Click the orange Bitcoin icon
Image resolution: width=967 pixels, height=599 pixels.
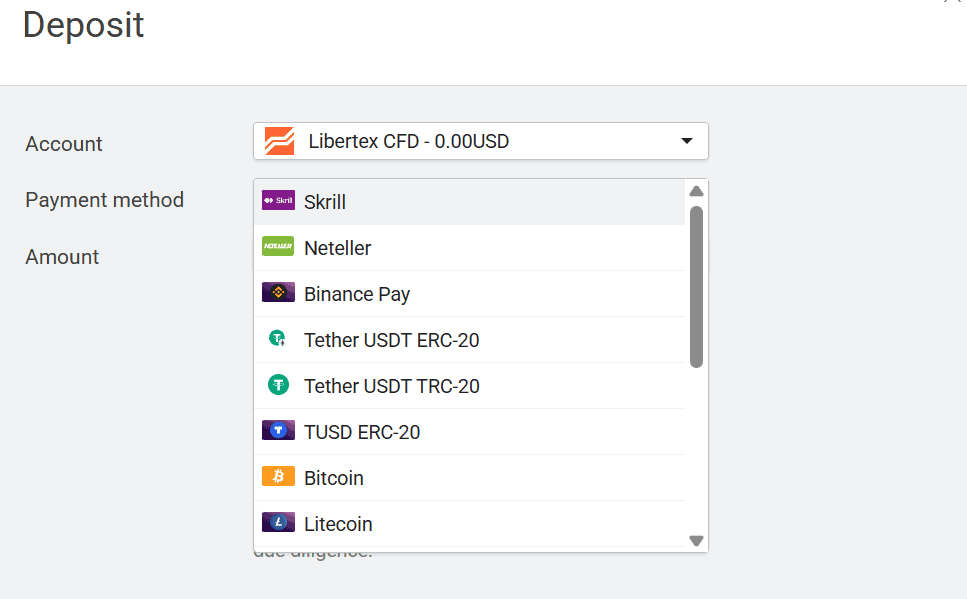[x=277, y=477]
